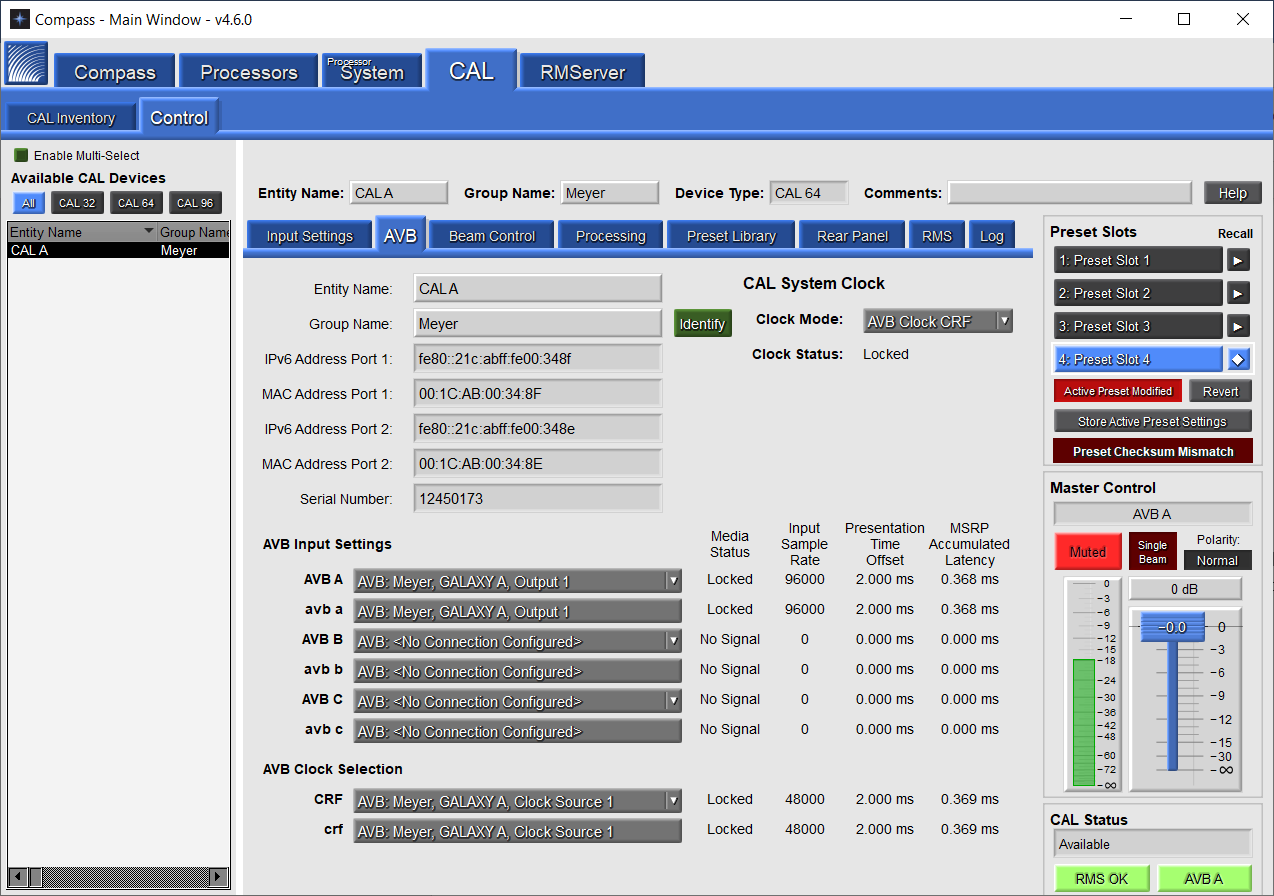Click the 0 dB gain readout
1274x896 pixels.
[x=1186, y=589]
